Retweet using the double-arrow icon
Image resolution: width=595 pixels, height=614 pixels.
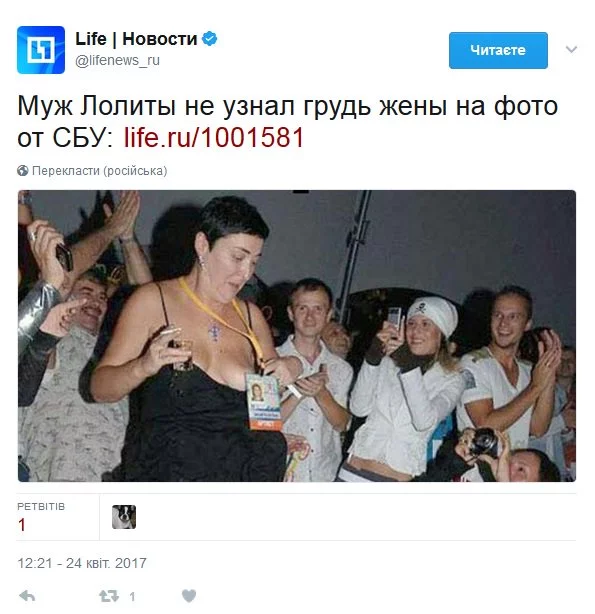(109, 596)
